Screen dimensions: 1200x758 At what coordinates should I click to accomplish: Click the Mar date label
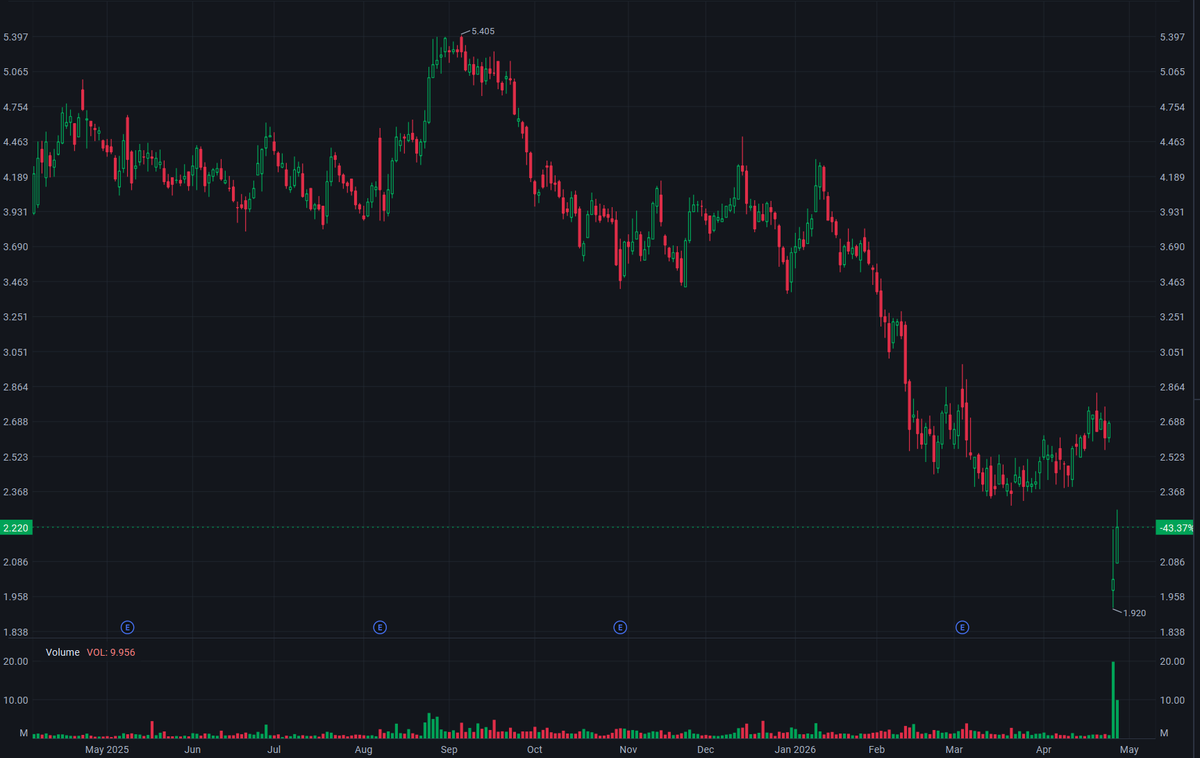pyautogui.click(x=955, y=749)
